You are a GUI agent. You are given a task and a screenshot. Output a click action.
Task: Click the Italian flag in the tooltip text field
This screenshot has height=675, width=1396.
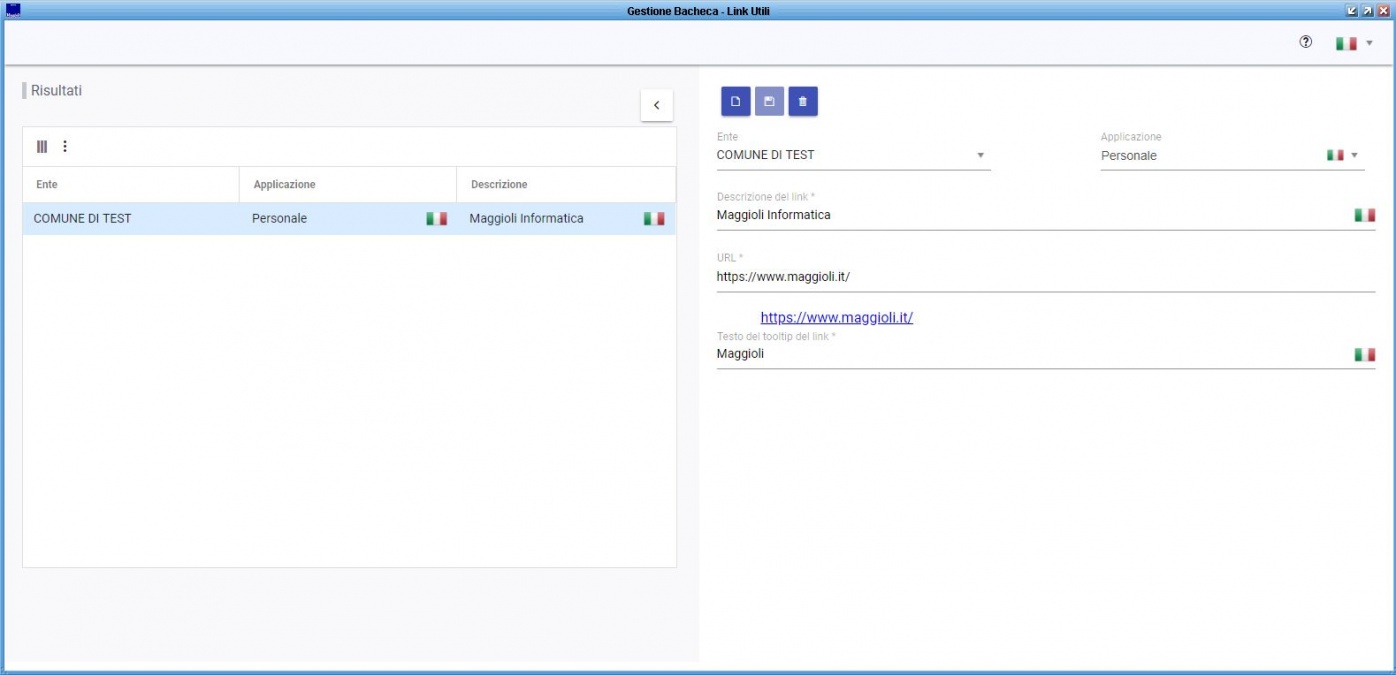pos(1364,354)
